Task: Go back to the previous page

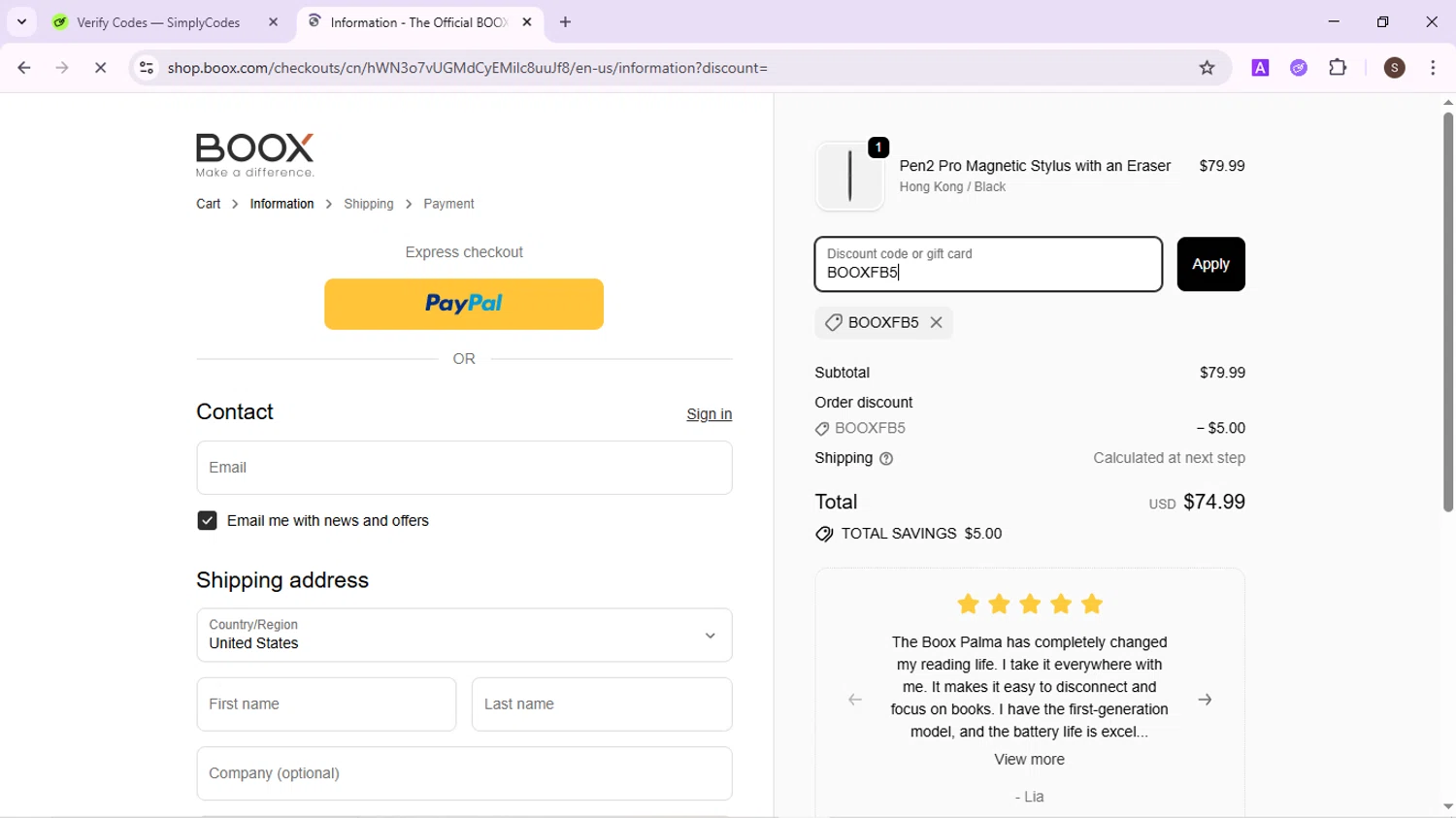Action: [x=24, y=68]
